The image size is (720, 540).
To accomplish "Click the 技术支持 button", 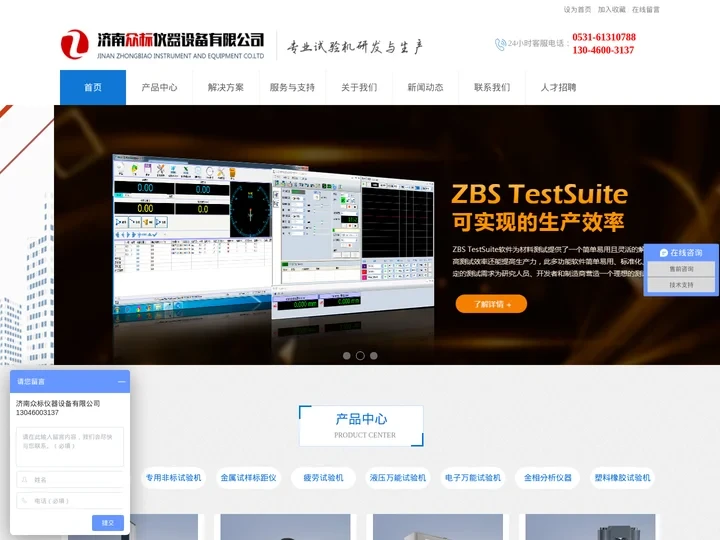I will [681, 285].
